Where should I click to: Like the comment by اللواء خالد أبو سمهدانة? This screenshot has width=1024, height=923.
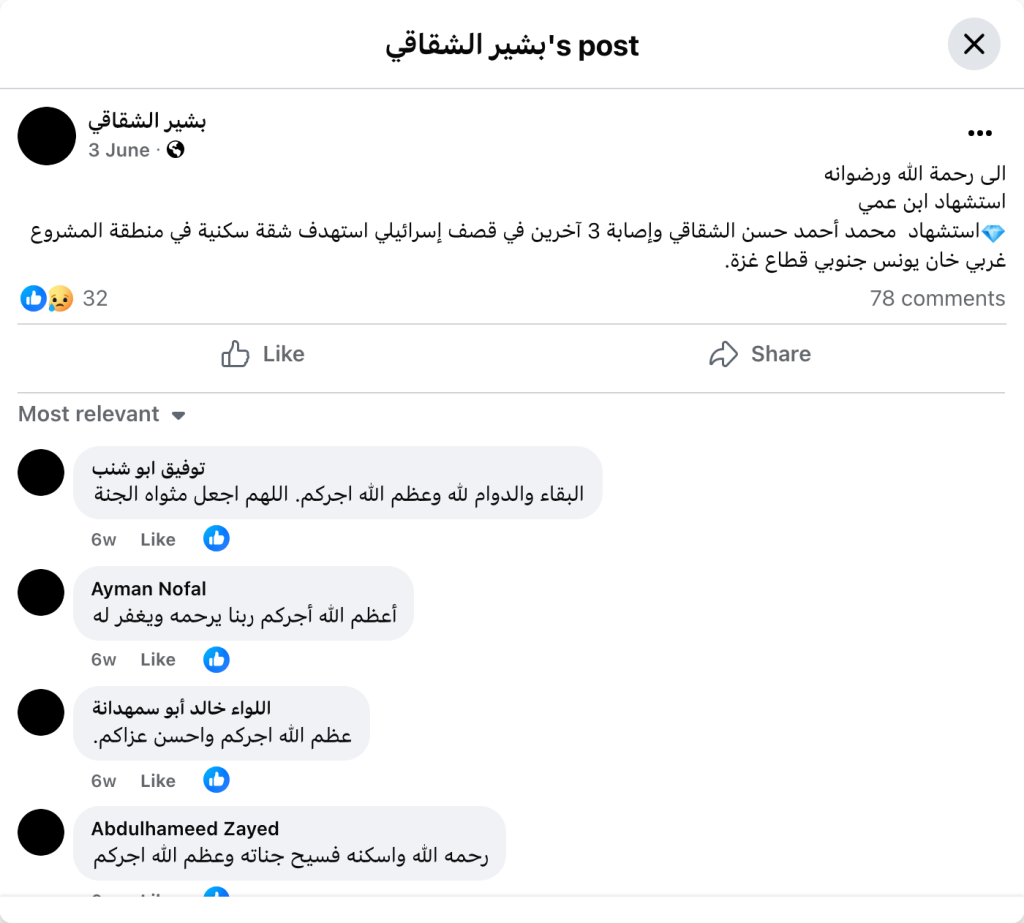158,780
